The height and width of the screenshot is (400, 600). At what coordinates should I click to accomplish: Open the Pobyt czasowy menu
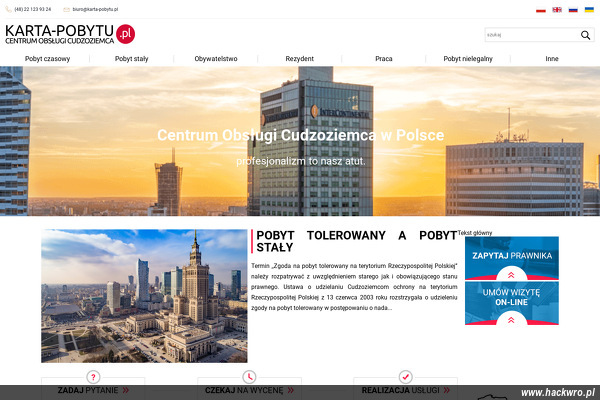pyautogui.click(x=47, y=59)
